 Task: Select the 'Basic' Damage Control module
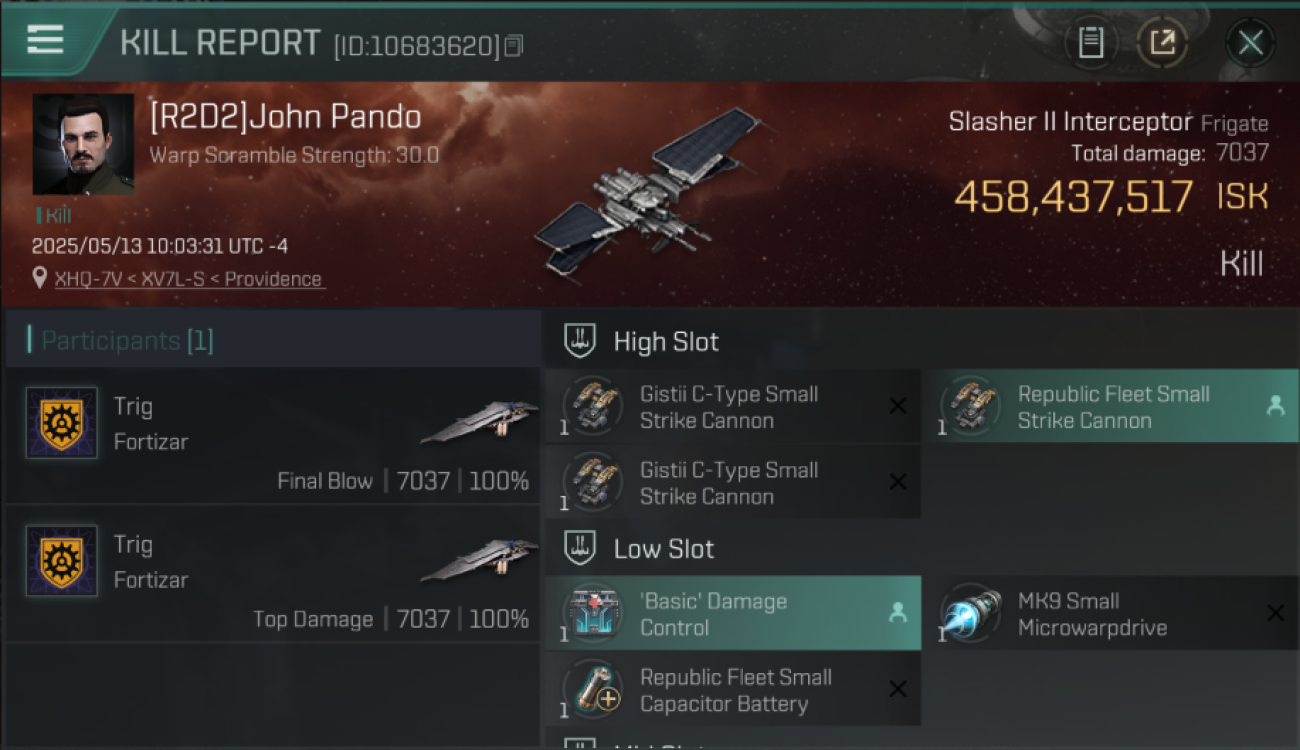pyautogui.click(x=733, y=614)
